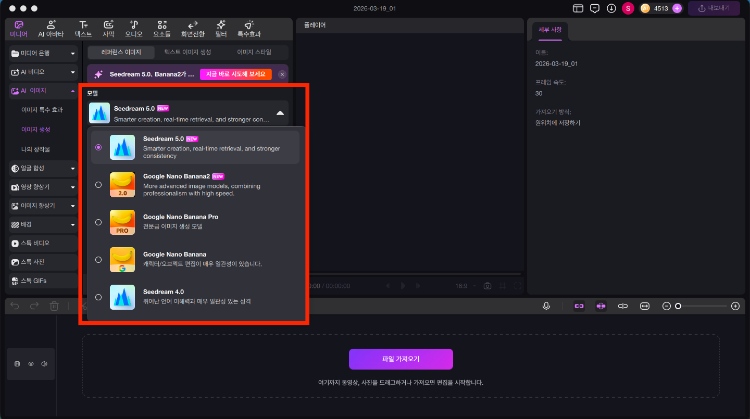Click the microphone voiceover icon

pos(546,306)
